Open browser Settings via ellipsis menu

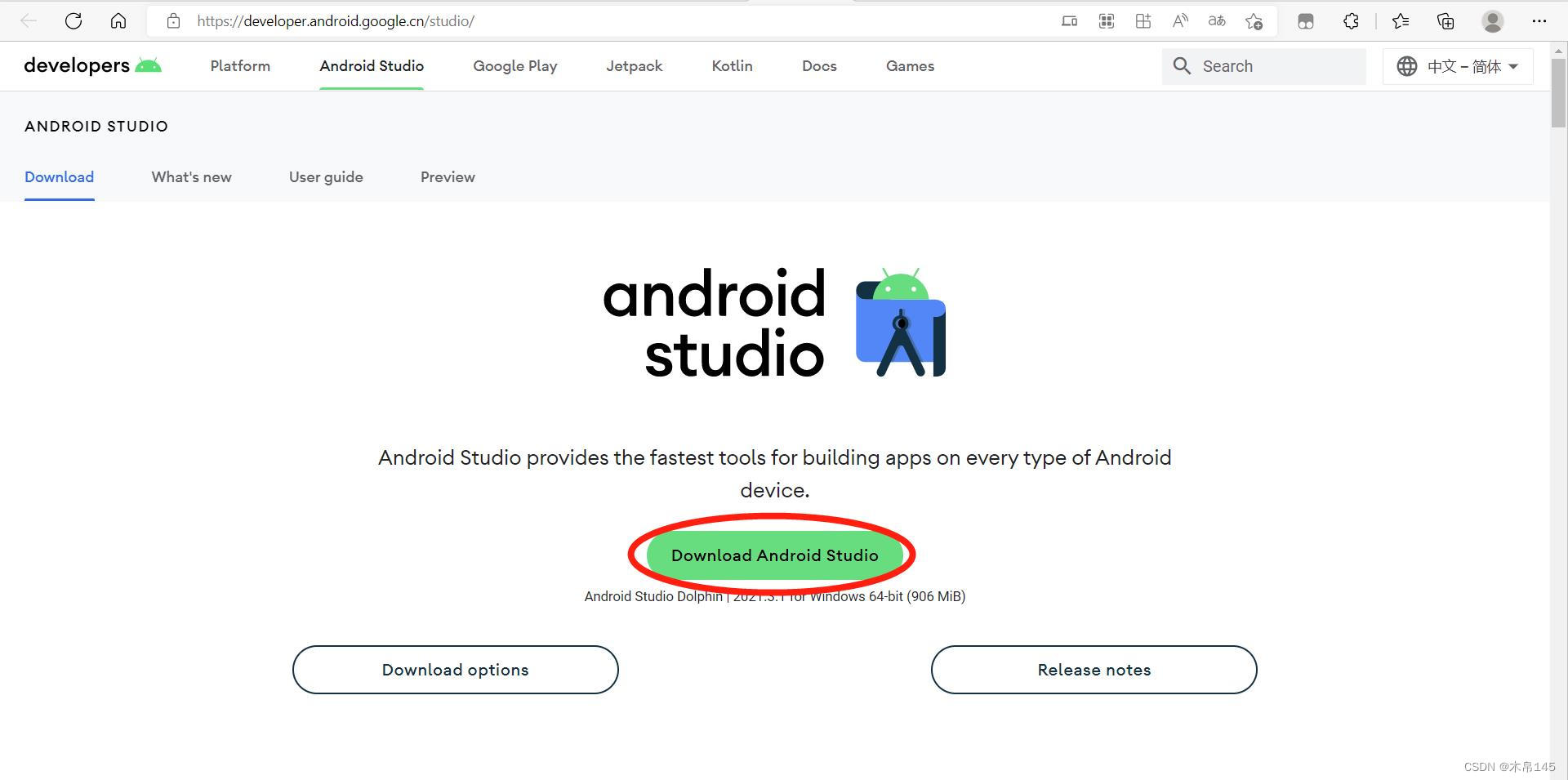[1540, 21]
